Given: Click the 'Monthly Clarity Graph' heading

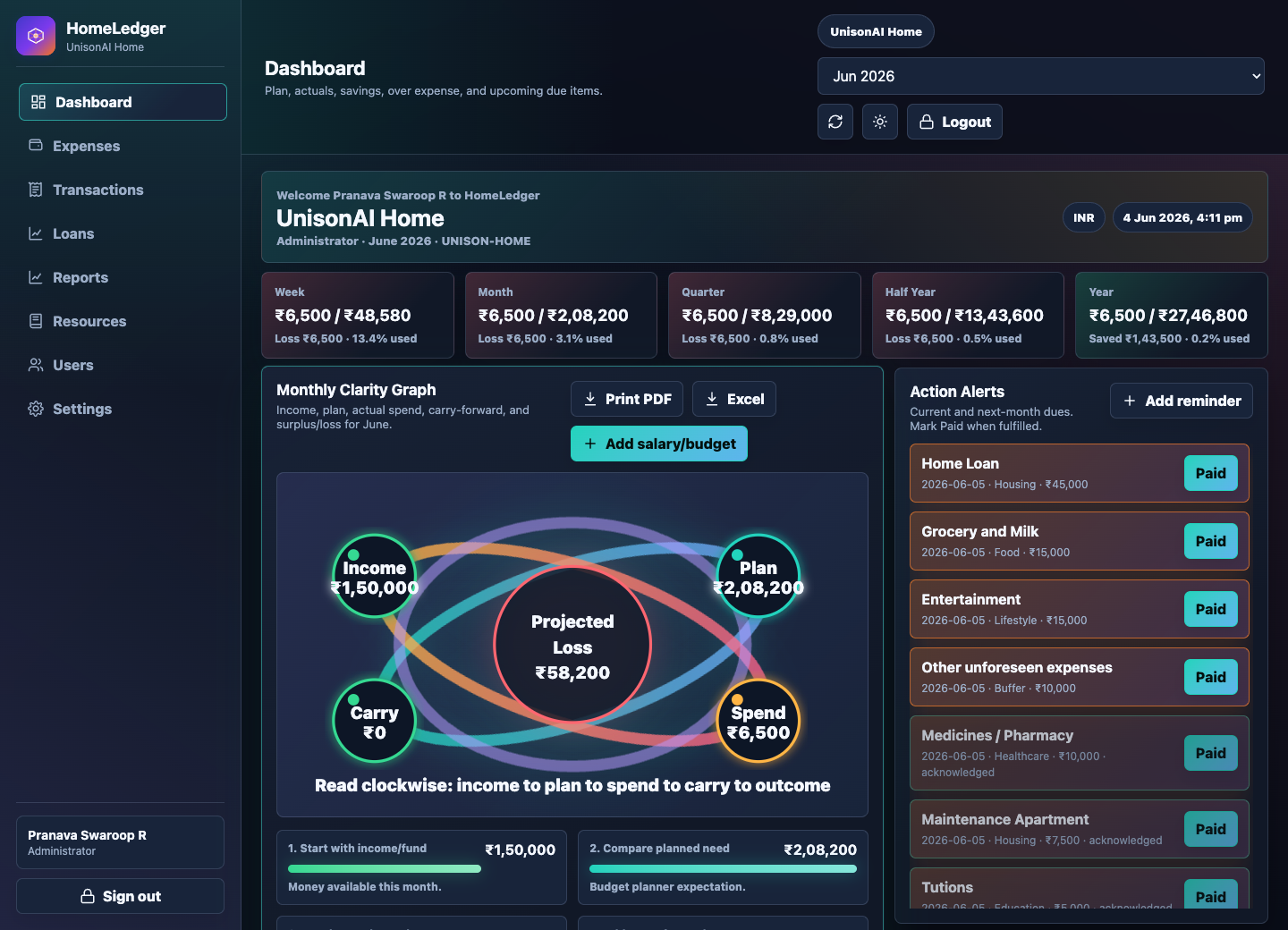Looking at the screenshot, I should (356, 390).
